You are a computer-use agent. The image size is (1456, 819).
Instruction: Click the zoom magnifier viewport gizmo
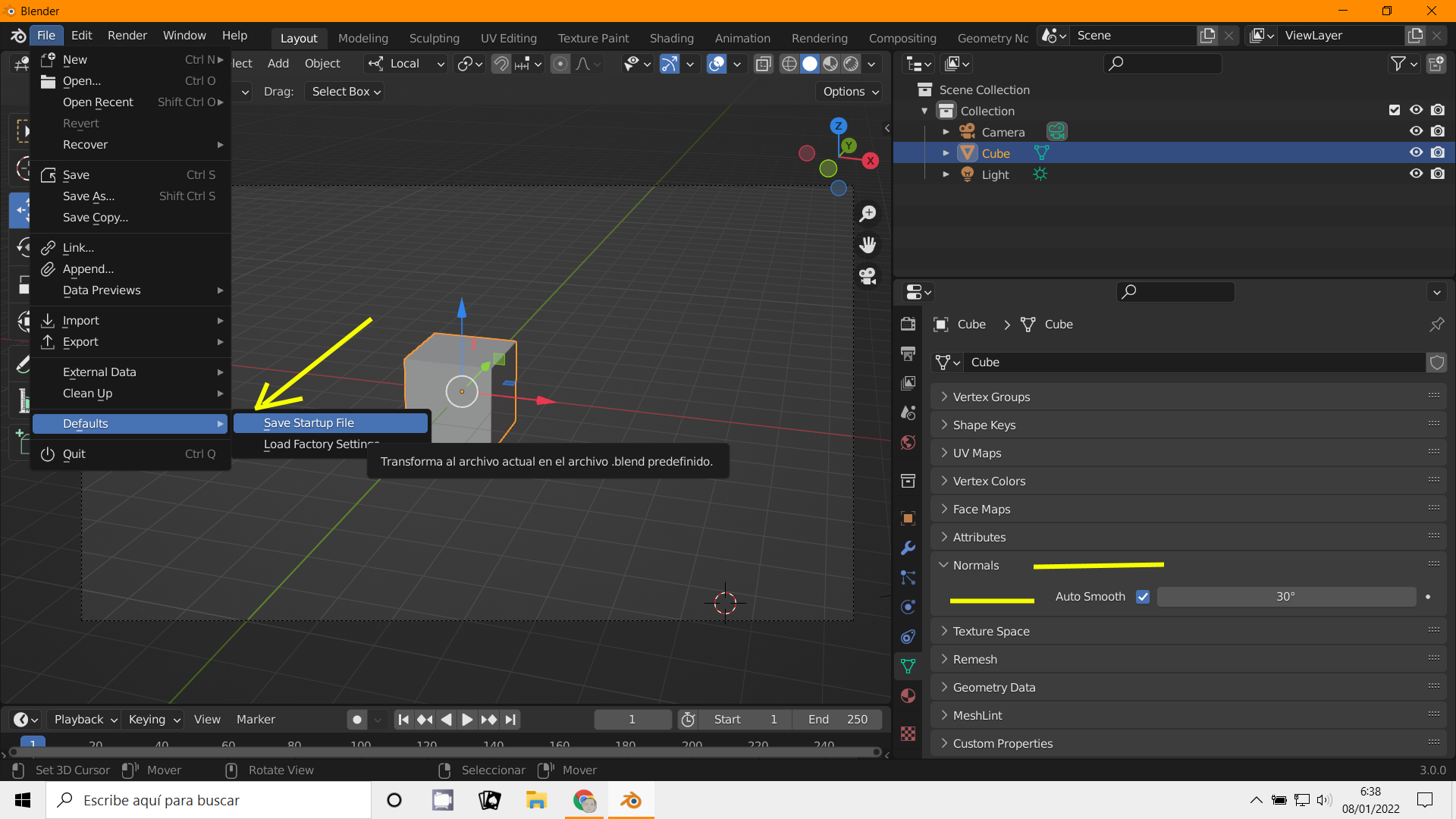(868, 214)
